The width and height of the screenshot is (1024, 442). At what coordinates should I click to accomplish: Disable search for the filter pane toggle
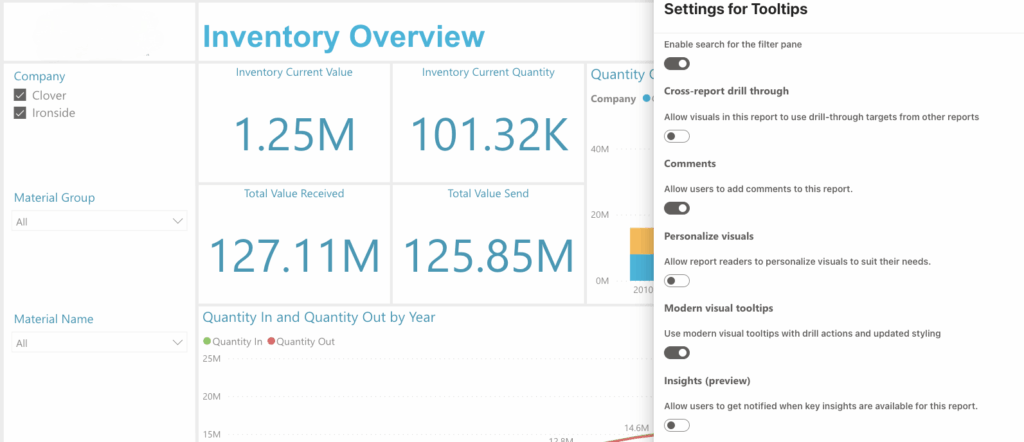[x=677, y=63]
